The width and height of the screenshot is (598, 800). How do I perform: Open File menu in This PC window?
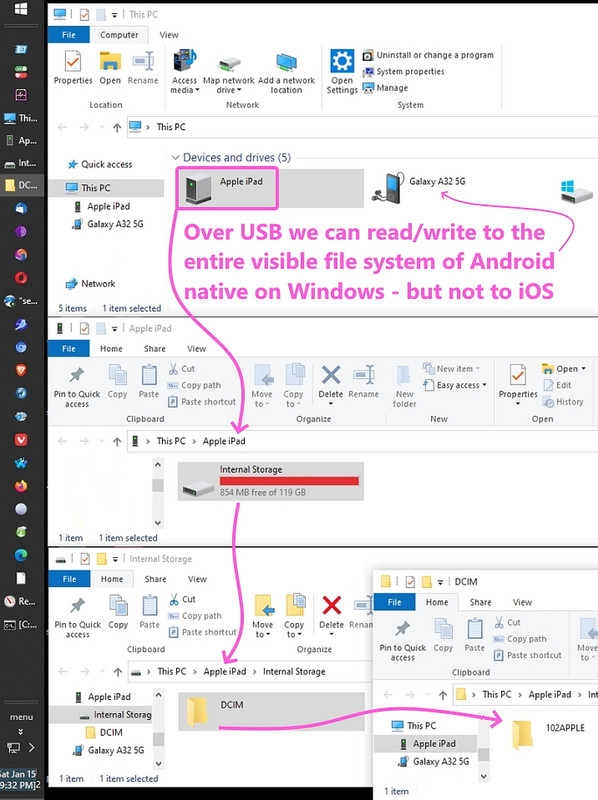pyautogui.click(x=68, y=35)
